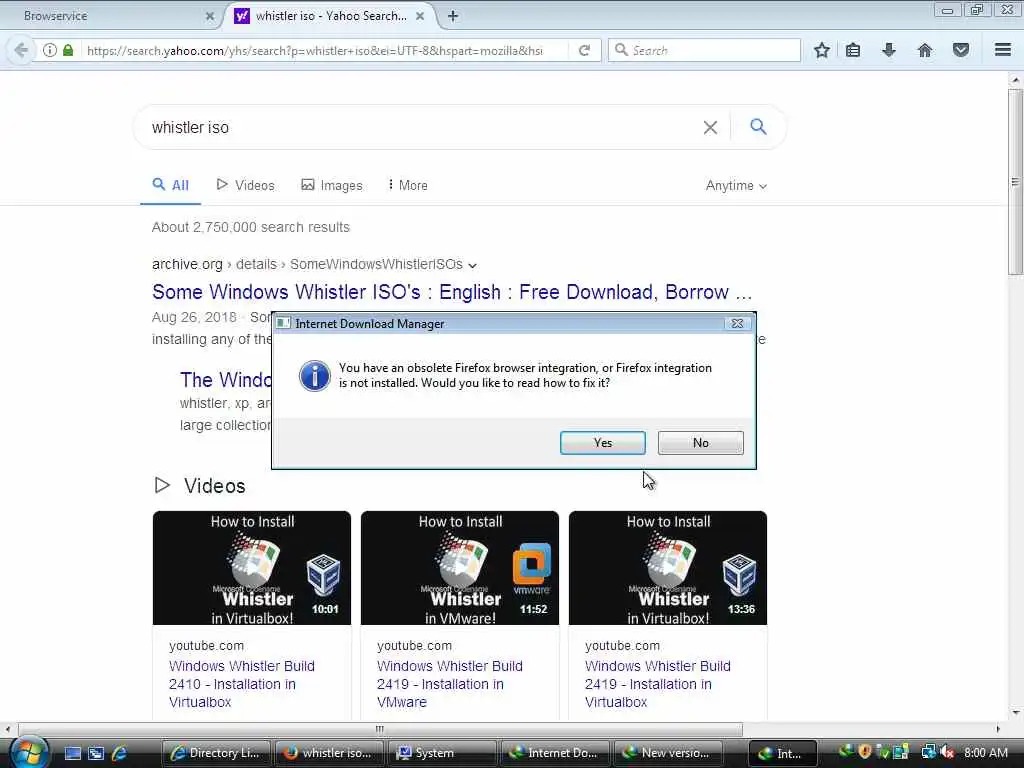This screenshot has width=1024, height=768.
Task: Click Show Desktop quick launch icon
Action: [x=73, y=753]
